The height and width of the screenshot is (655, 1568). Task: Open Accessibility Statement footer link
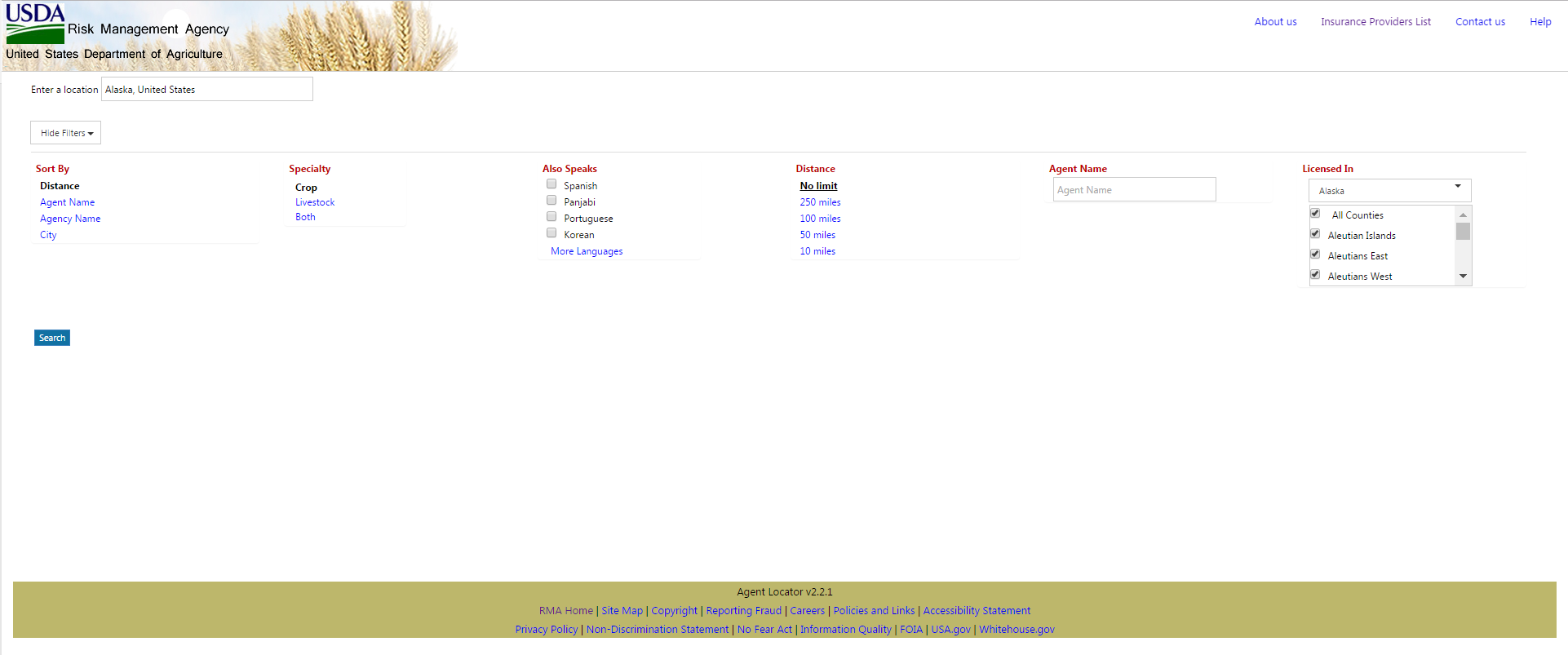point(977,611)
